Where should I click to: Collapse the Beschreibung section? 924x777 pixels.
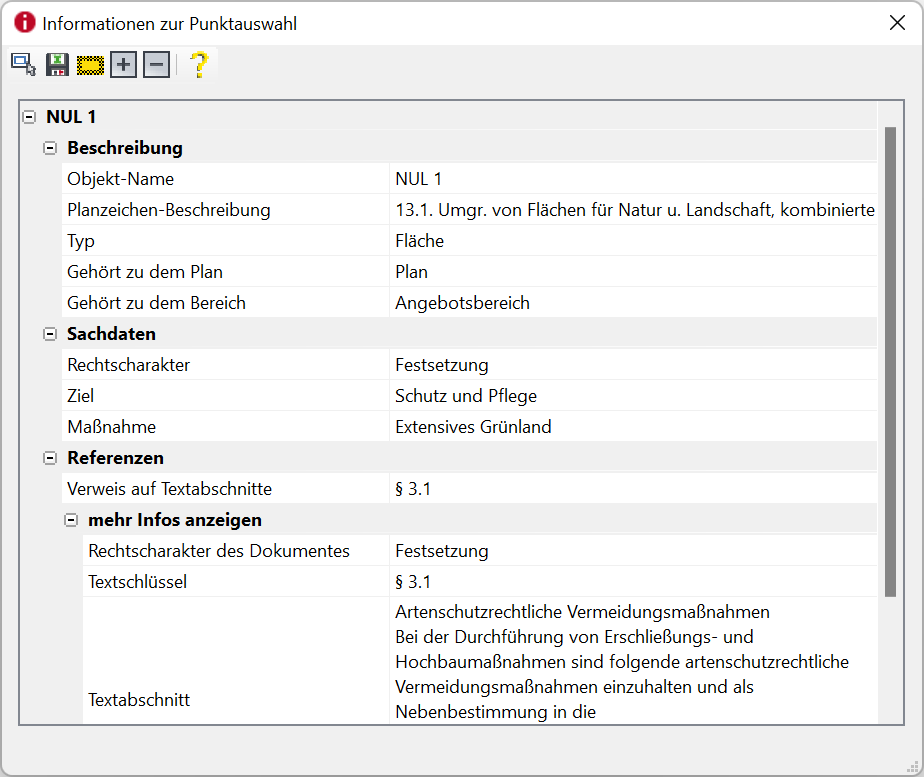click(50, 148)
